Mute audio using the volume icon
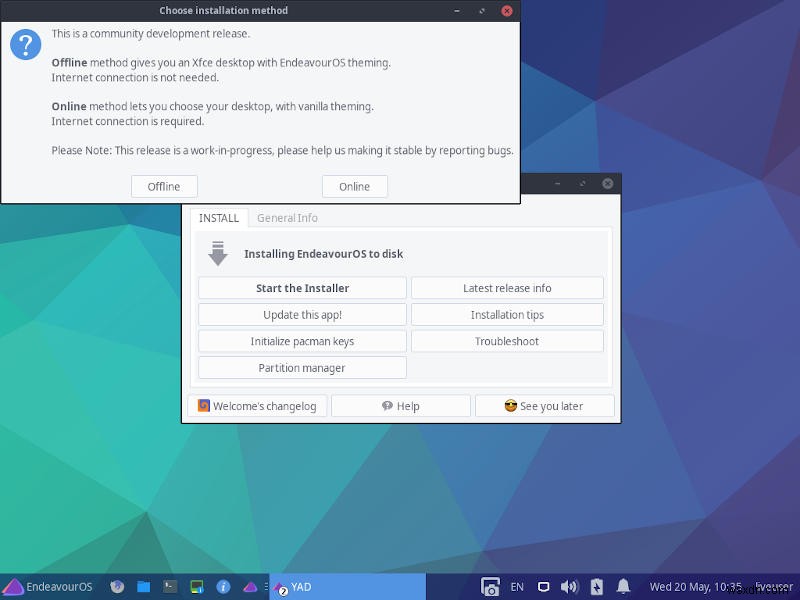The height and width of the screenshot is (600, 800). 569,586
